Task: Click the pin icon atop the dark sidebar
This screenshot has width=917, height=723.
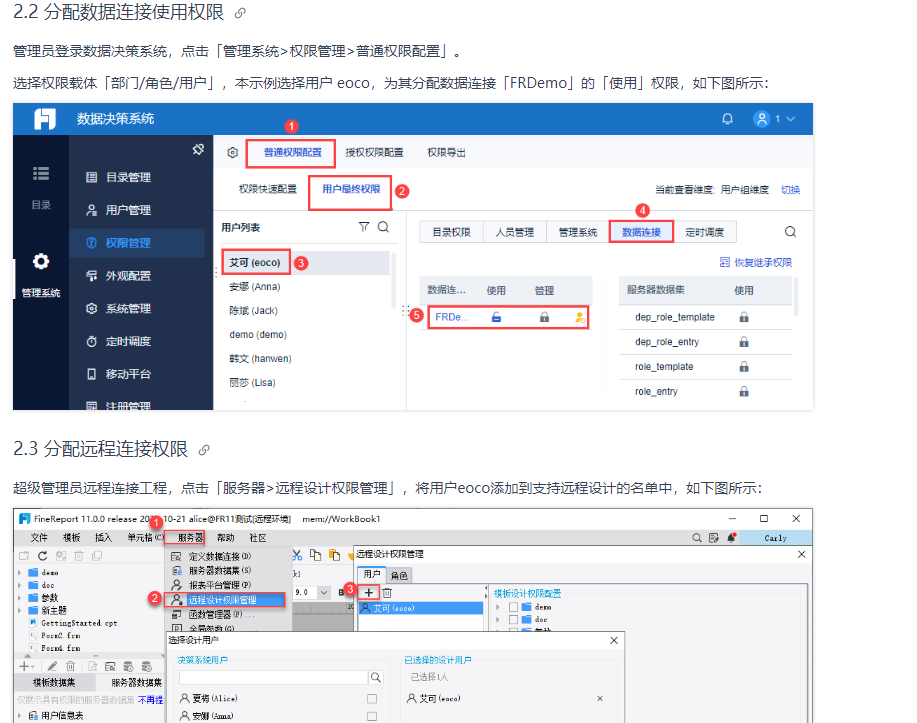Action: coord(198,150)
